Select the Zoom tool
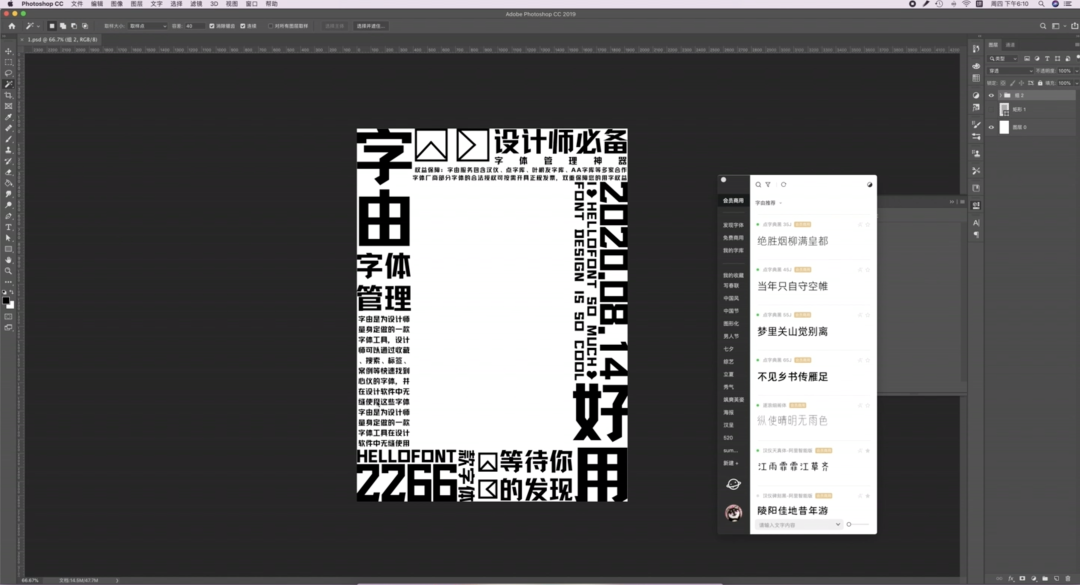Viewport: 1080px width, 585px height. (x=8, y=271)
